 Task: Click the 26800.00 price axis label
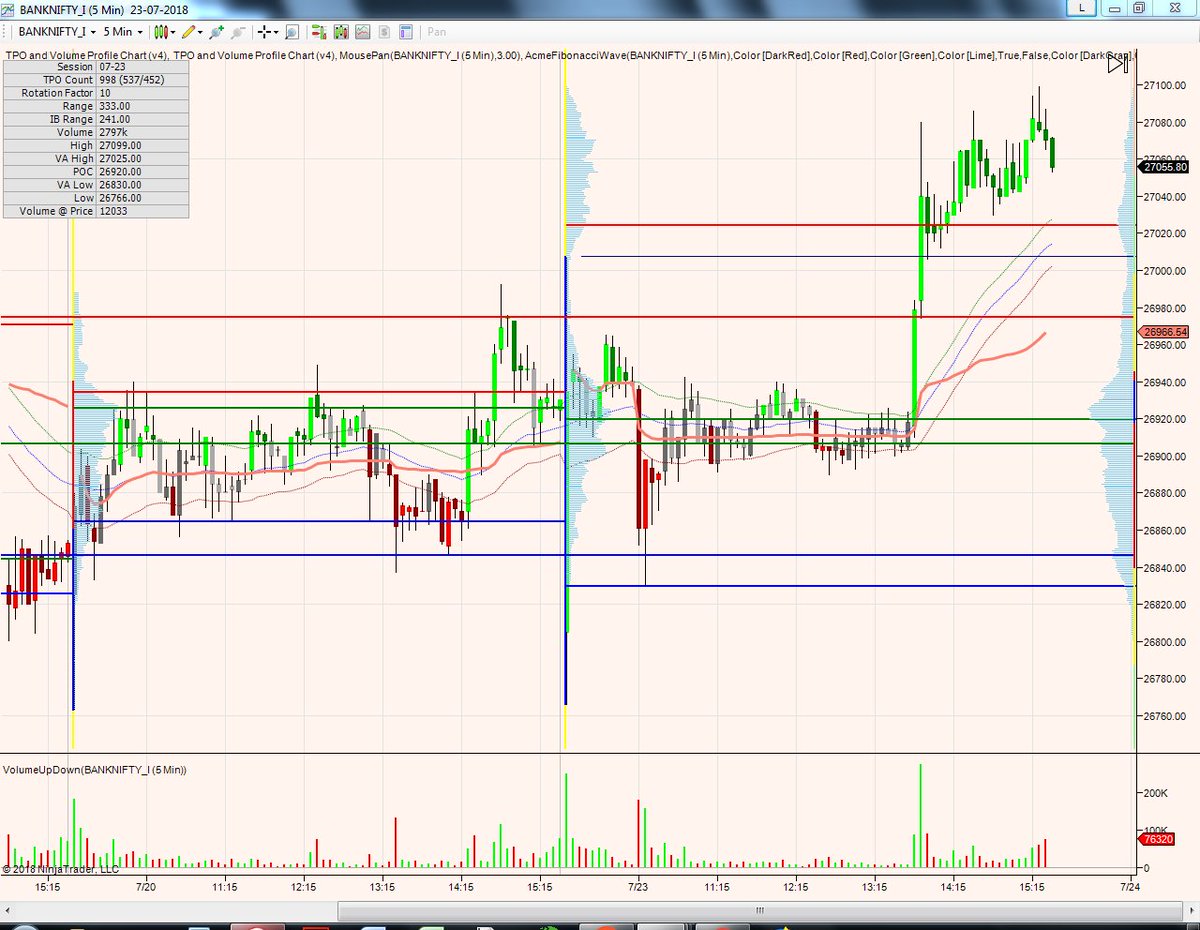click(x=1165, y=642)
